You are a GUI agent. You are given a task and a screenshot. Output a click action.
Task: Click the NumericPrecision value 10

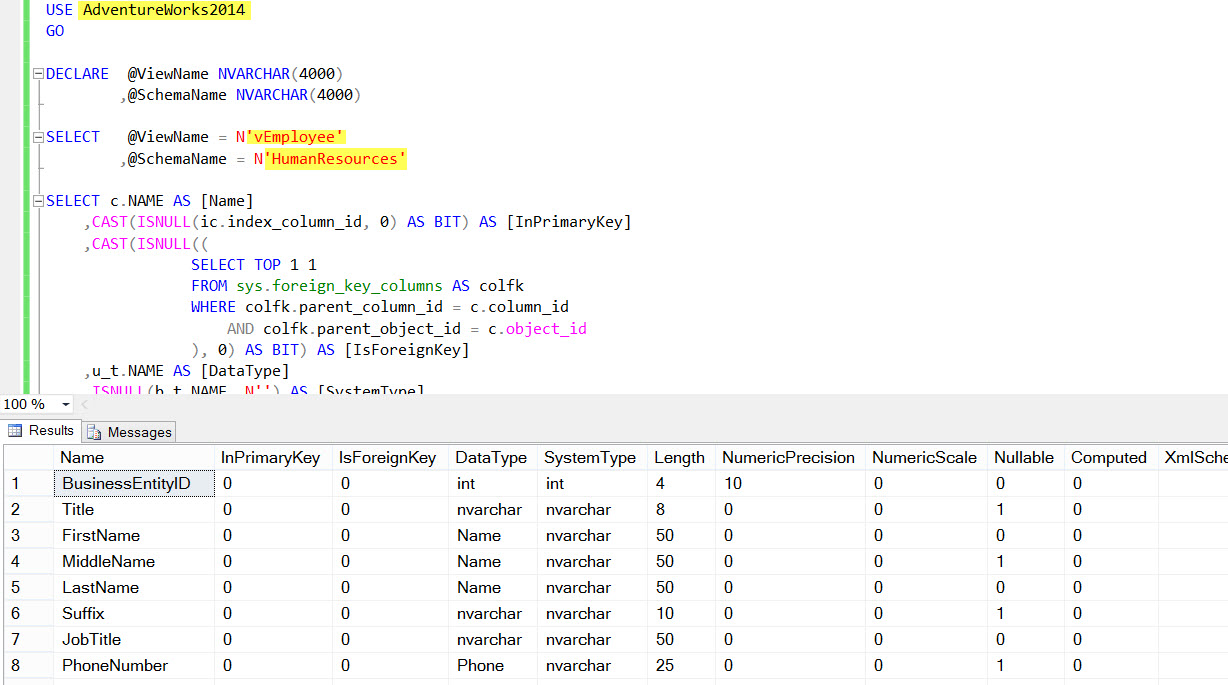tap(790, 484)
